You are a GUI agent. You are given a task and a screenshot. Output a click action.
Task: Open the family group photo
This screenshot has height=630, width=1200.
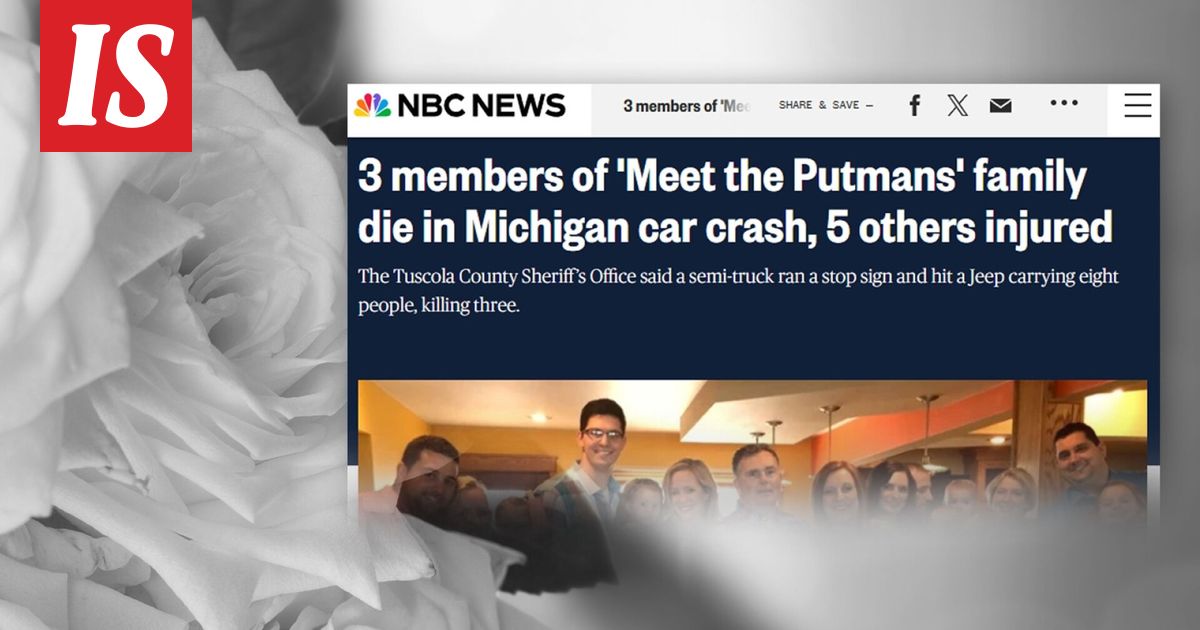tap(753, 455)
